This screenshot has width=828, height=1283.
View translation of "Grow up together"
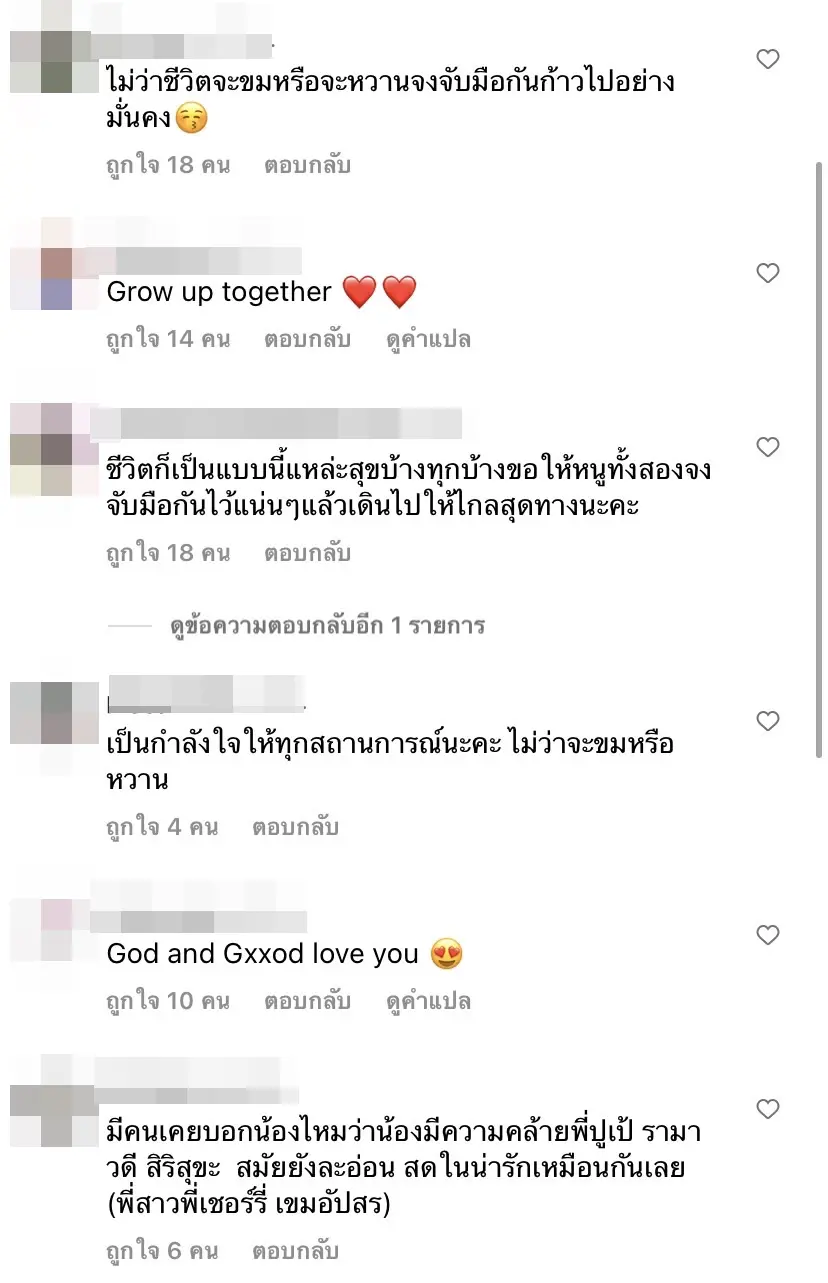click(429, 339)
